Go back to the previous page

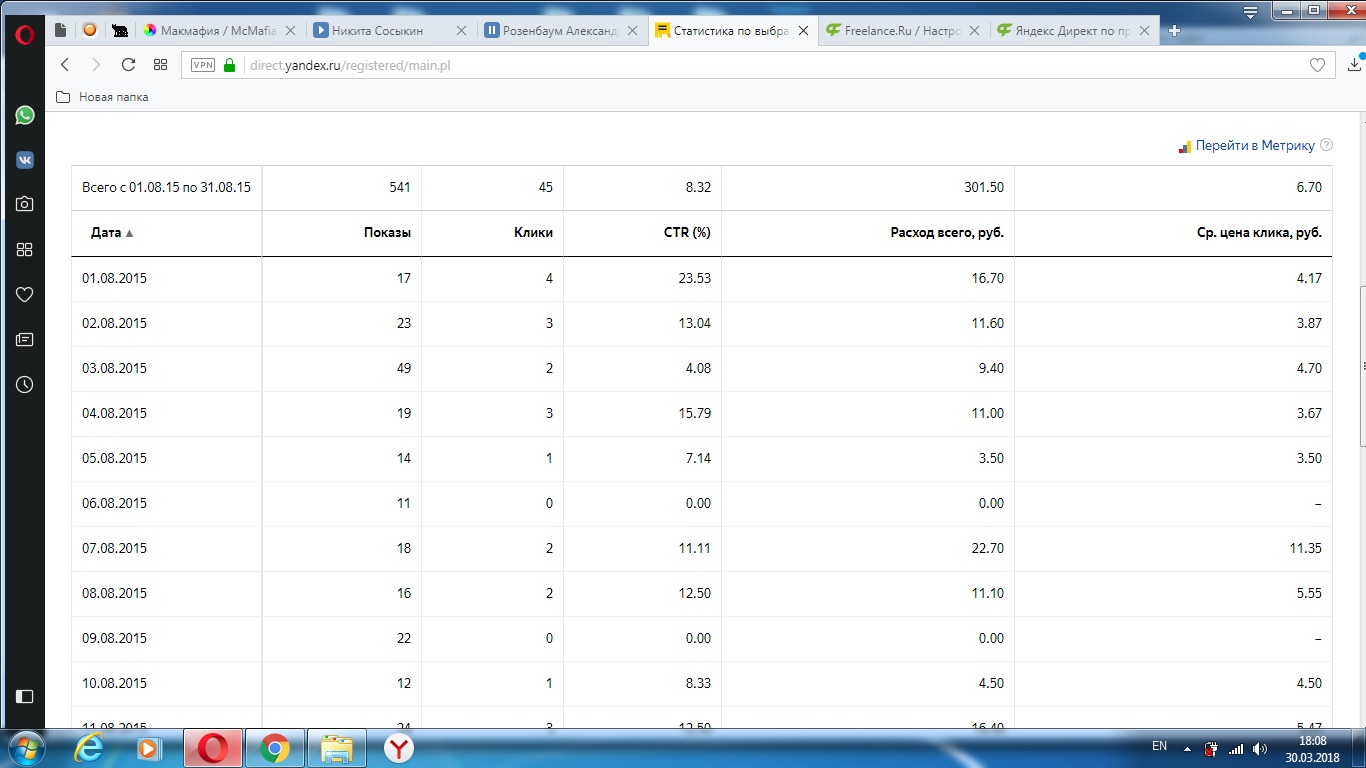point(65,65)
